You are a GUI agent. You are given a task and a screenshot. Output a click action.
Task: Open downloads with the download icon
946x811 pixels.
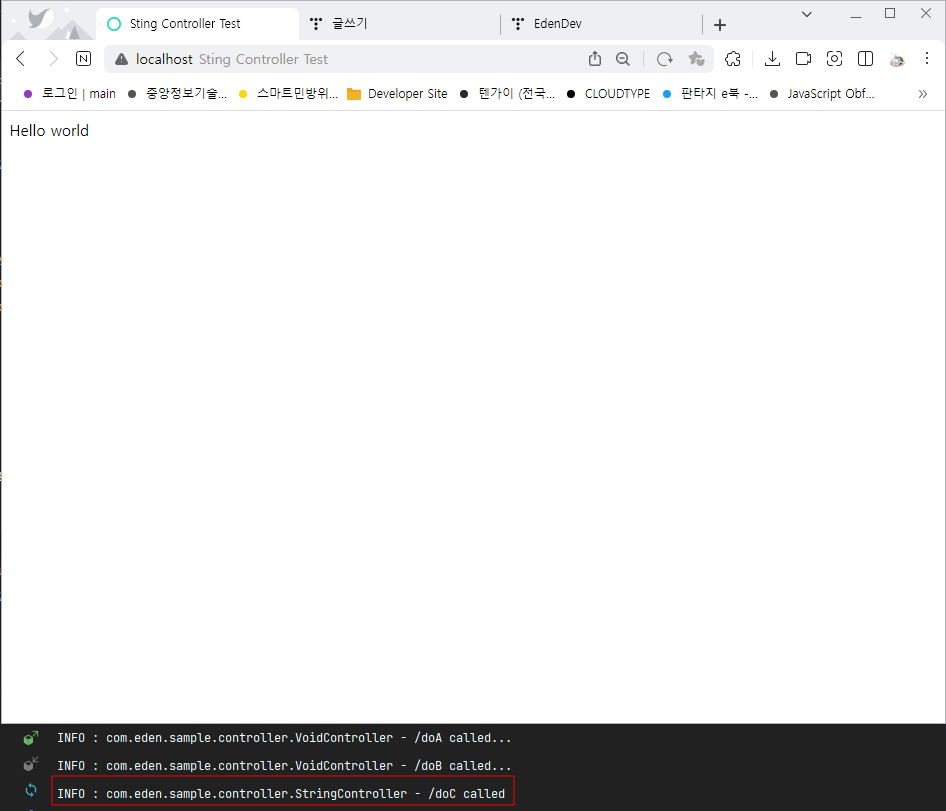[x=772, y=59]
